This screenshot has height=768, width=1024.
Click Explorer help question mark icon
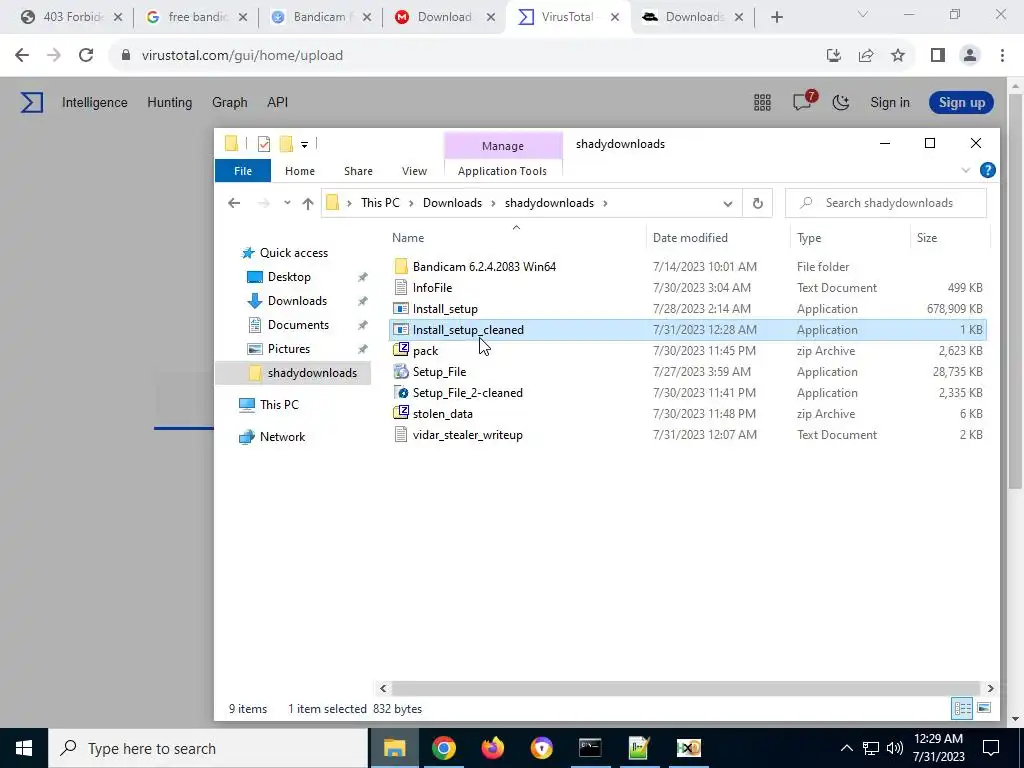coord(987,170)
